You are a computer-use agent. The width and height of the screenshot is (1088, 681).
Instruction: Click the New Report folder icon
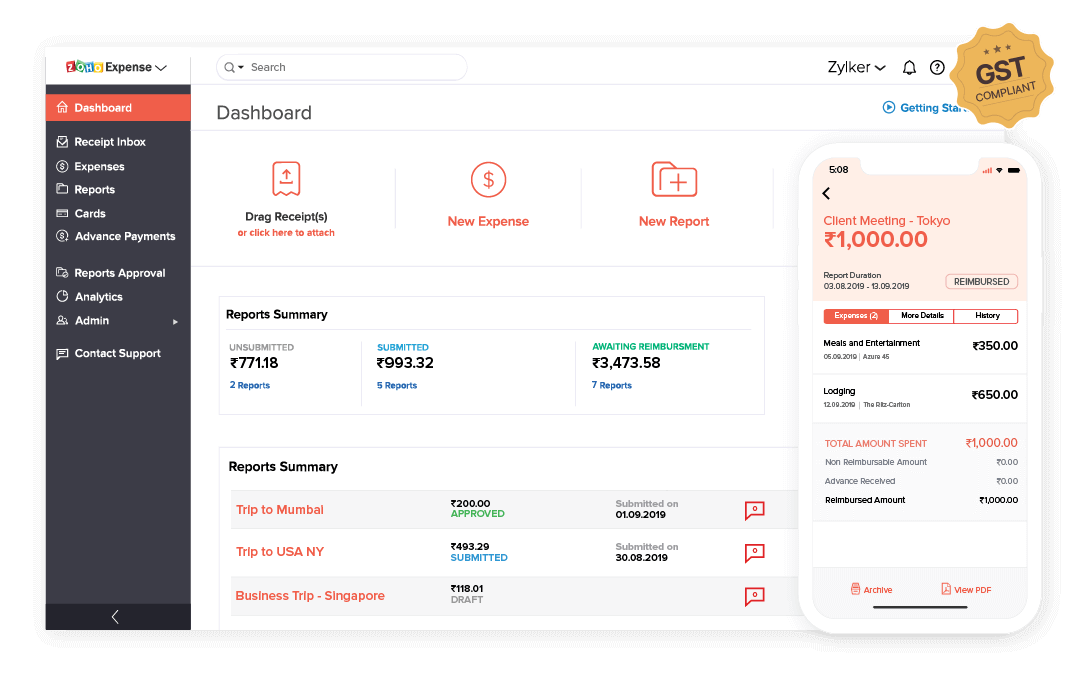click(x=674, y=180)
